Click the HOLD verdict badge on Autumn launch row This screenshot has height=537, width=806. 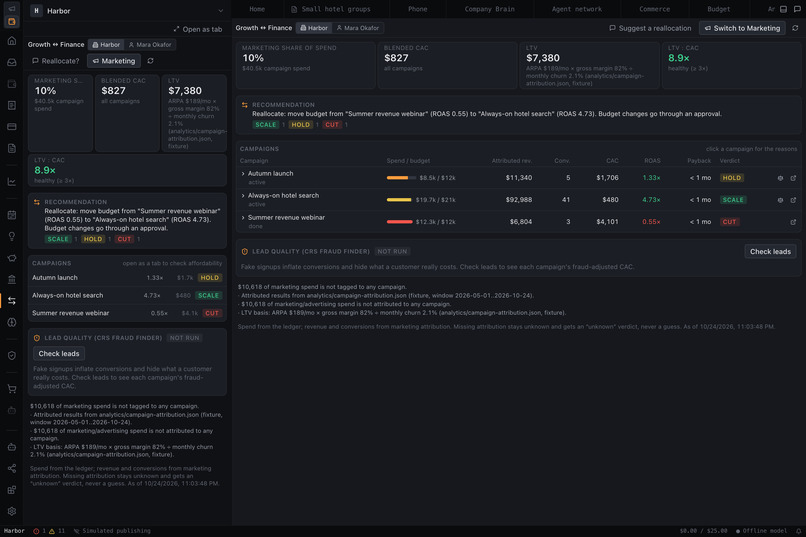(x=731, y=178)
